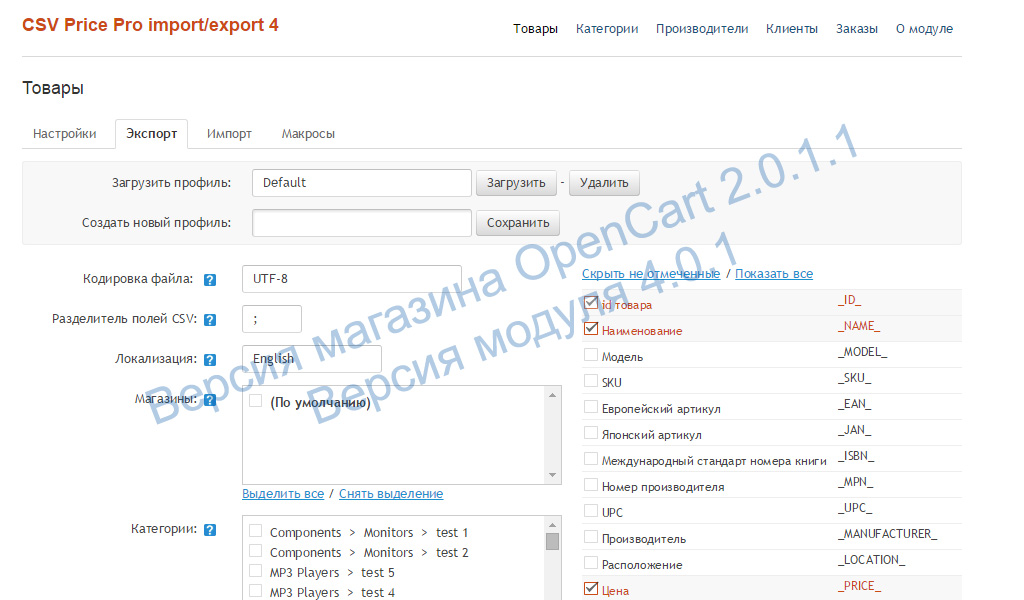Uncheck the Наименование field checkbox
This screenshot has width=1024, height=600.
click(x=591, y=329)
